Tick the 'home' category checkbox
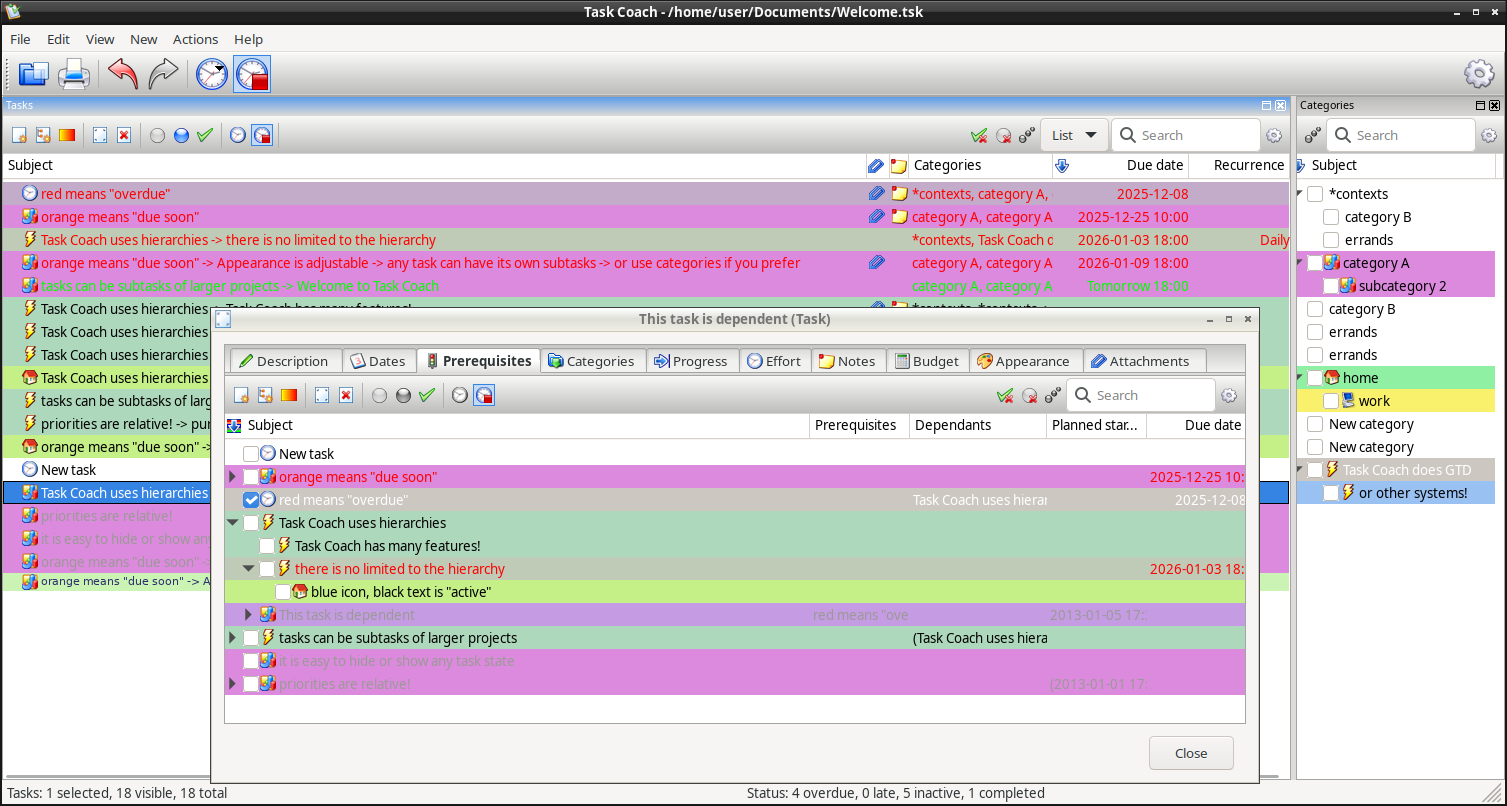This screenshot has height=806, width=1507. (x=1315, y=378)
